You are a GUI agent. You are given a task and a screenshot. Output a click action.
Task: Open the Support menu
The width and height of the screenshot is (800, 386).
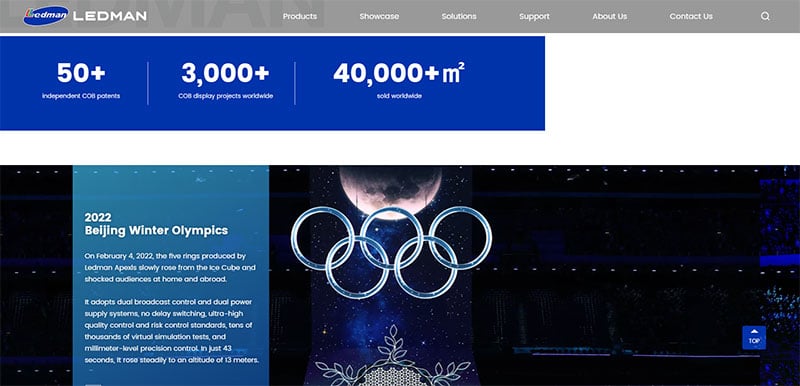point(534,16)
